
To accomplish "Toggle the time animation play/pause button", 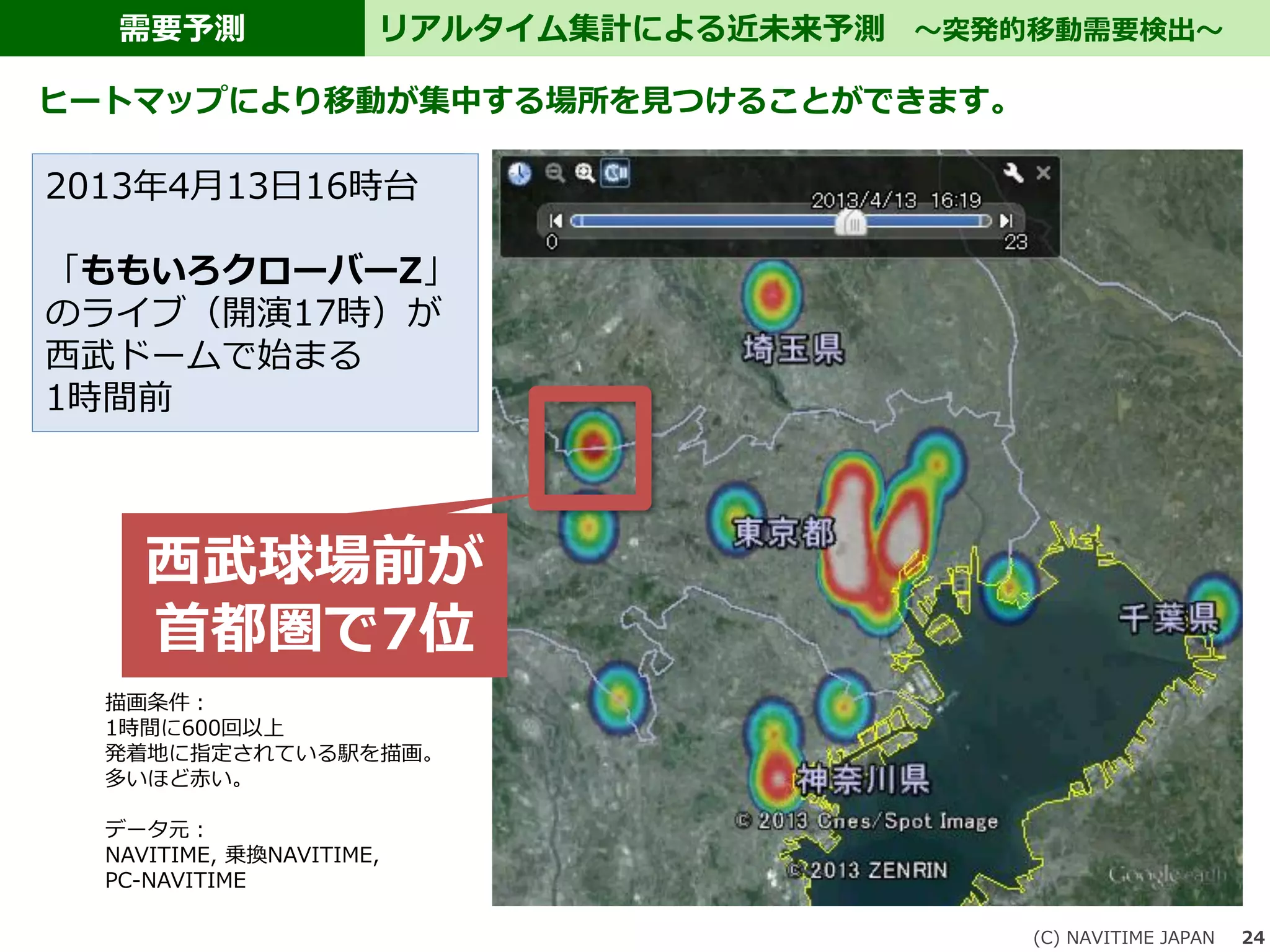I will click(616, 173).
